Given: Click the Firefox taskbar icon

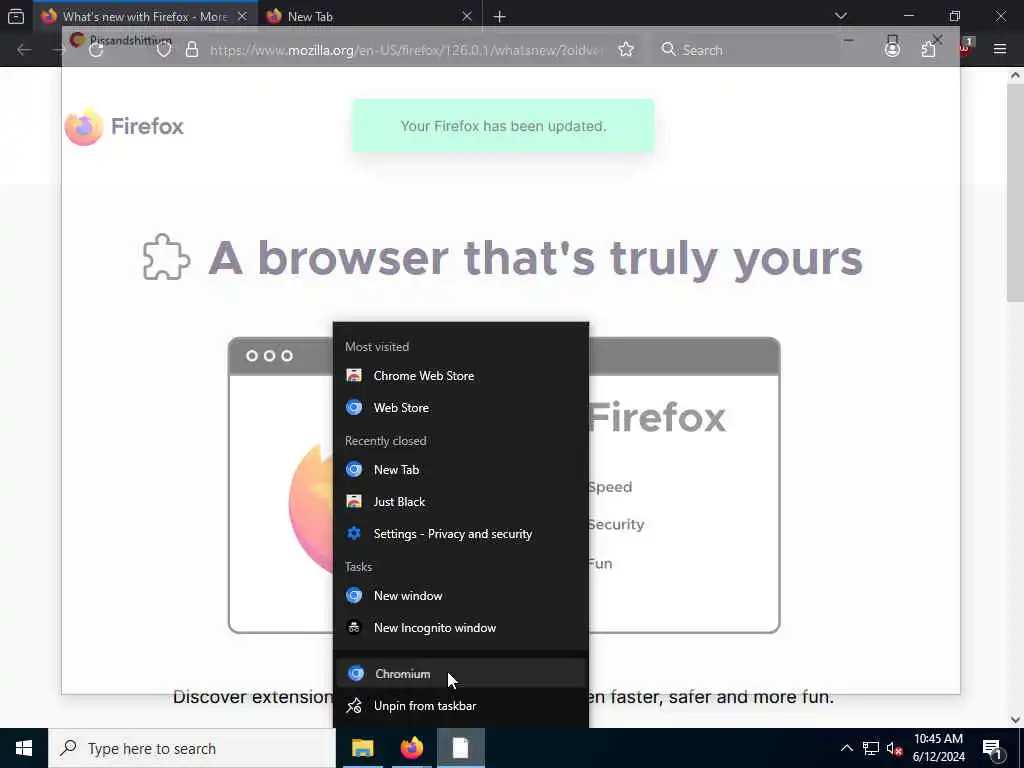Looking at the screenshot, I should click(411, 748).
